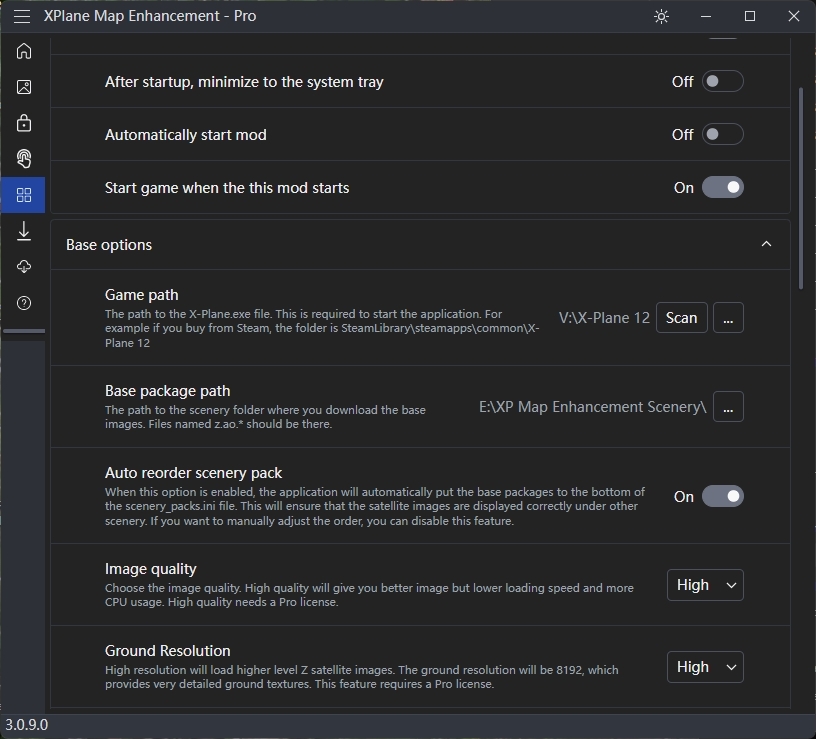Open the hamburger navigation menu
This screenshot has height=739, width=816.
tap(22, 16)
